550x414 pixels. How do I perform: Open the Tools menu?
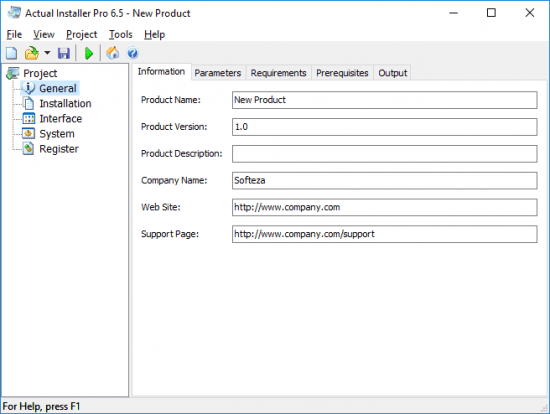coord(121,34)
